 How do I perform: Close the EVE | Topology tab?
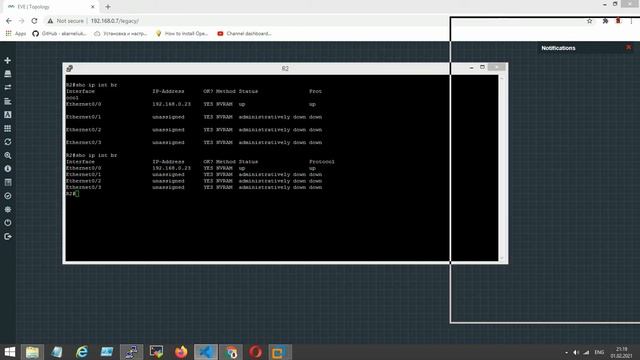93,7
